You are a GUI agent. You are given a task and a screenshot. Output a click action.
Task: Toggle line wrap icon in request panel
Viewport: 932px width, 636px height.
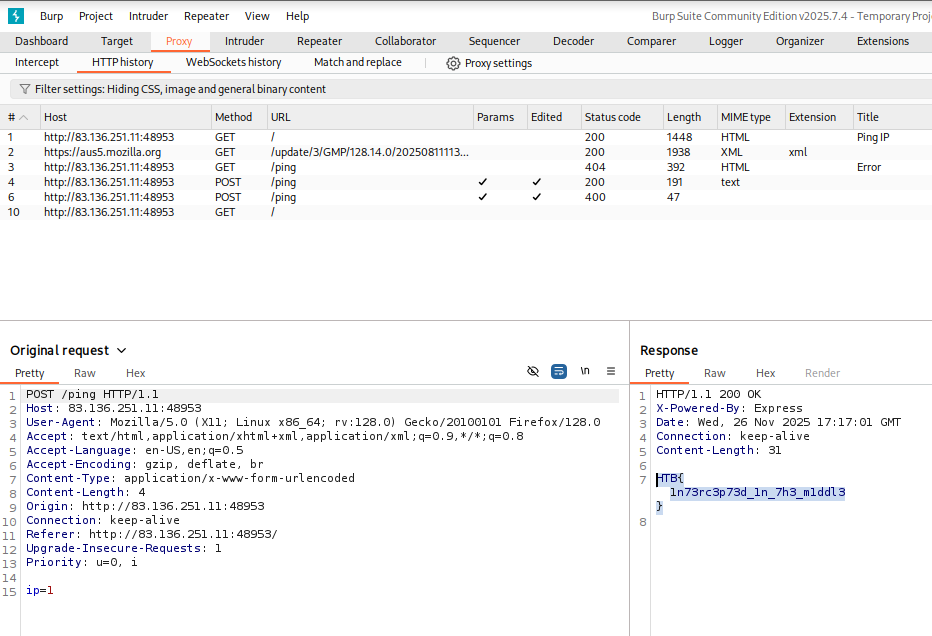tap(559, 371)
